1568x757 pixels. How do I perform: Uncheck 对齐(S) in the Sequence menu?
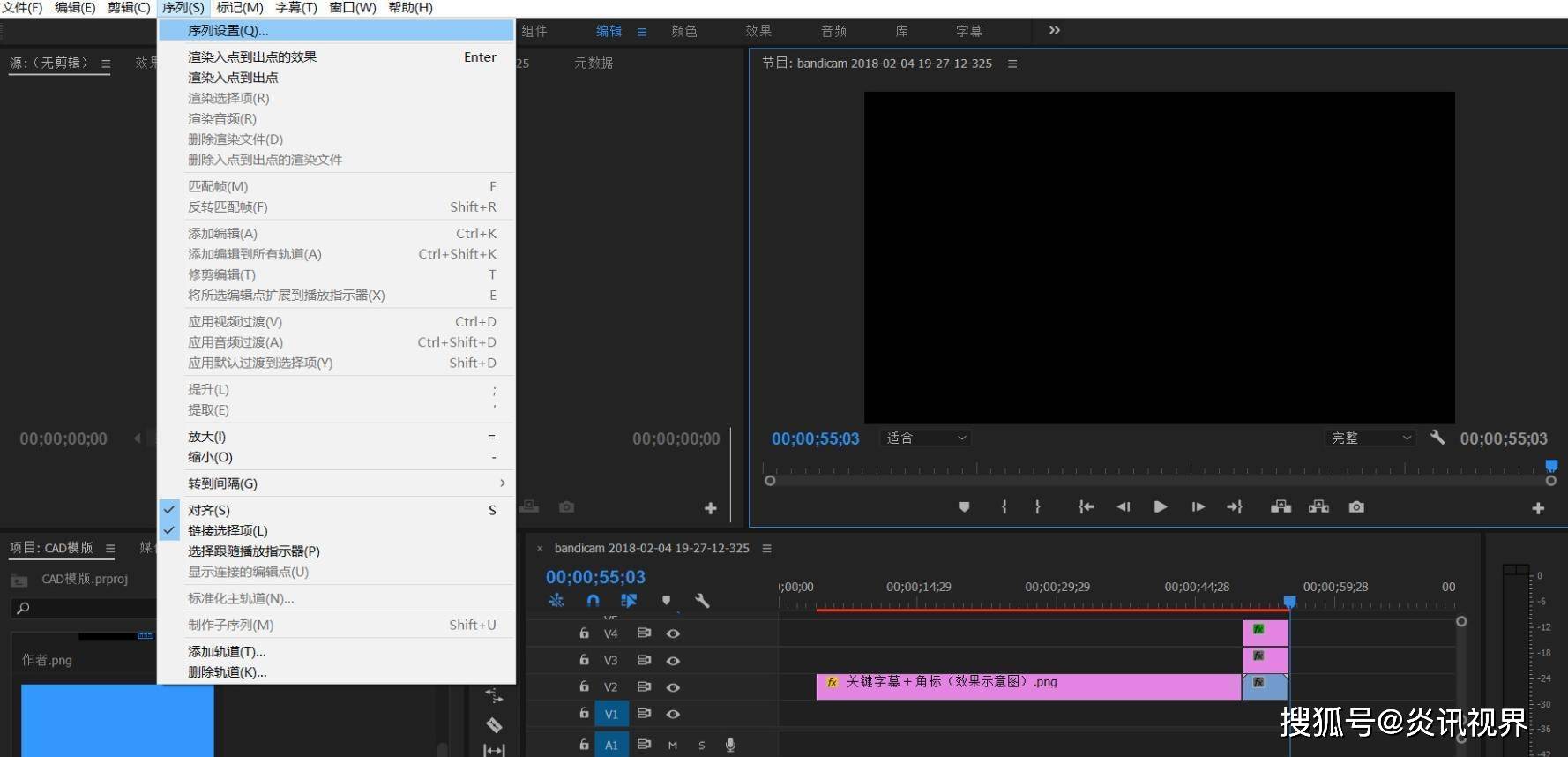(x=337, y=510)
